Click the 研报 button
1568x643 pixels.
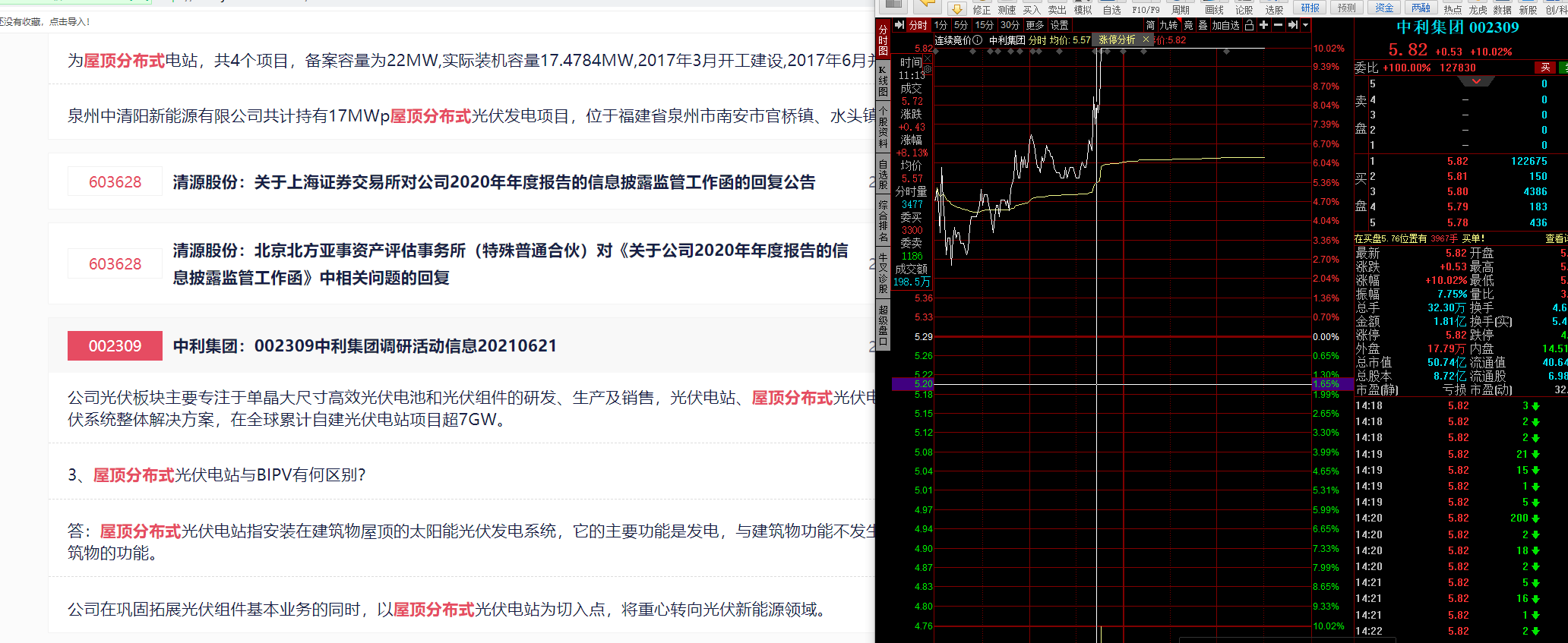tap(1310, 8)
